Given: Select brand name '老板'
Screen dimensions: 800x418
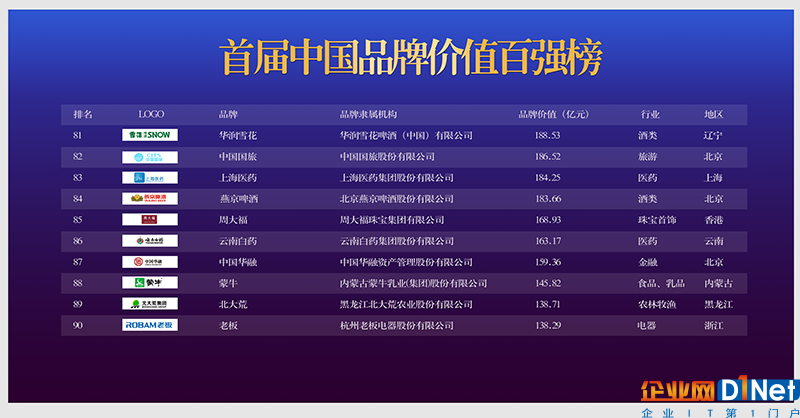Looking at the screenshot, I should coord(228,325).
